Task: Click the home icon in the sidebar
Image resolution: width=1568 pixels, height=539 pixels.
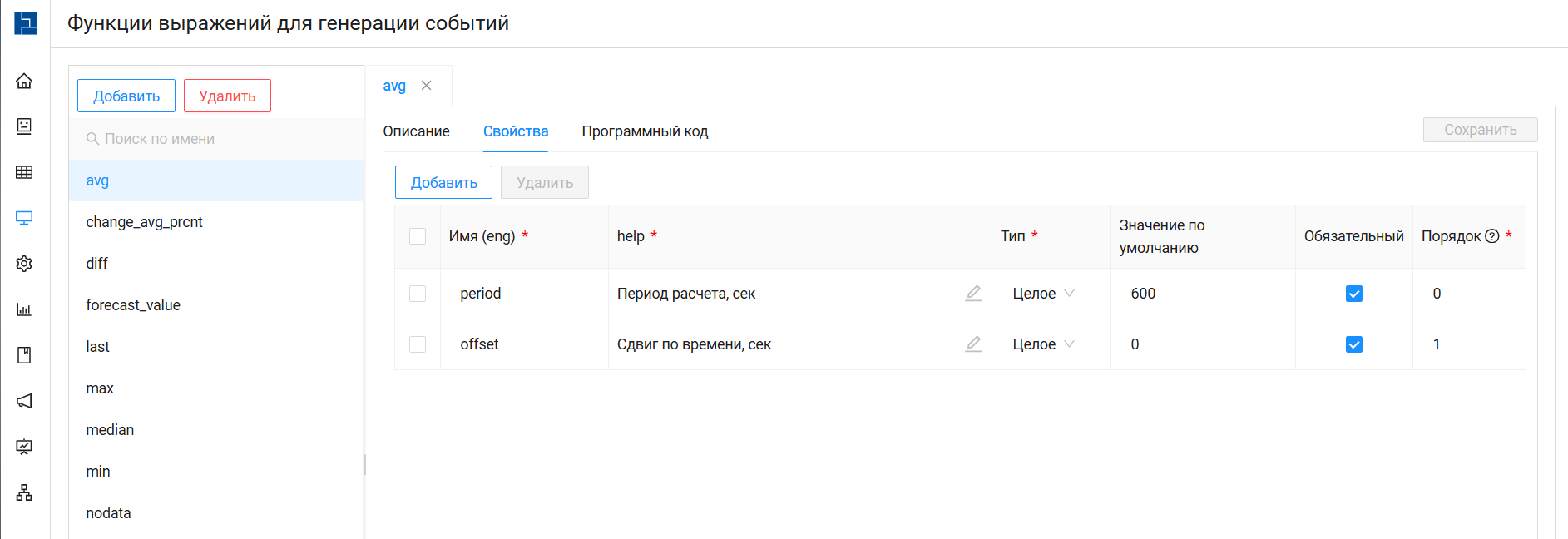Action: point(24,81)
